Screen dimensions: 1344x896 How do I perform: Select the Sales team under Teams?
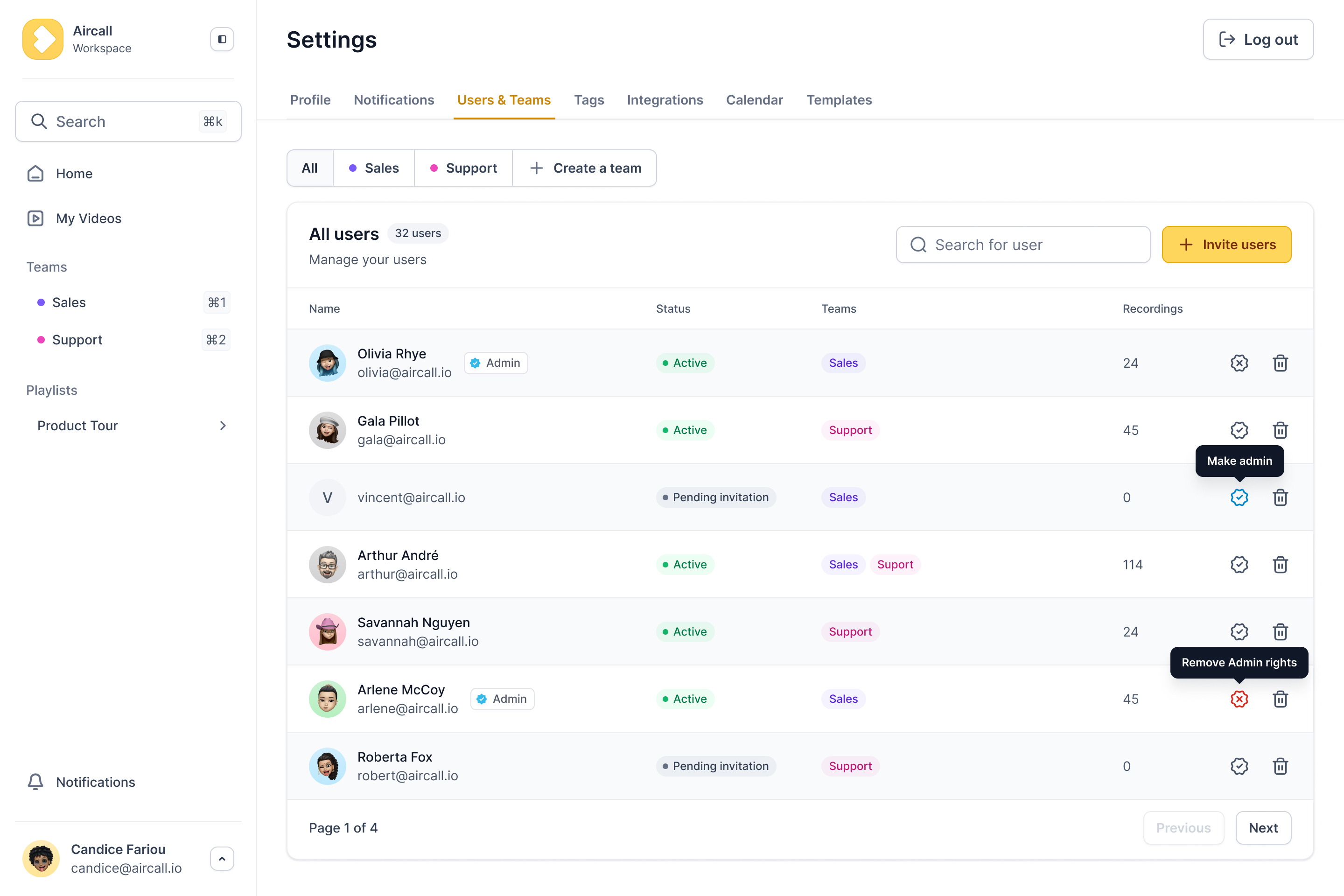(x=68, y=302)
